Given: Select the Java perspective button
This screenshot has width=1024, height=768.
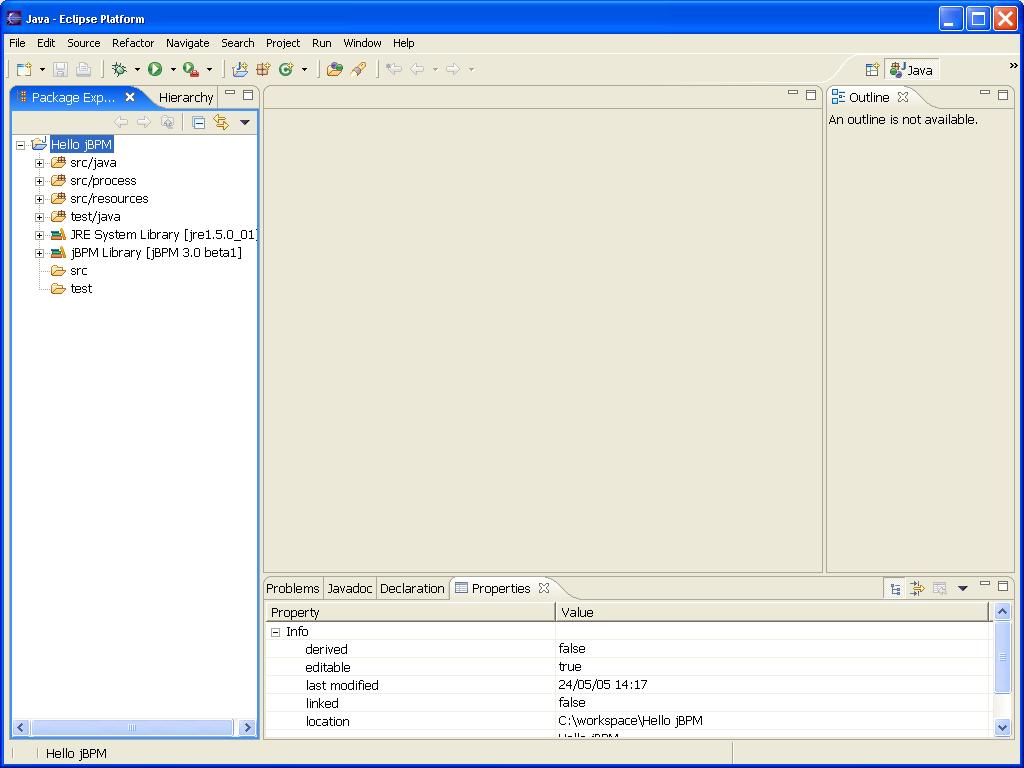Looking at the screenshot, I should [912, 70].
